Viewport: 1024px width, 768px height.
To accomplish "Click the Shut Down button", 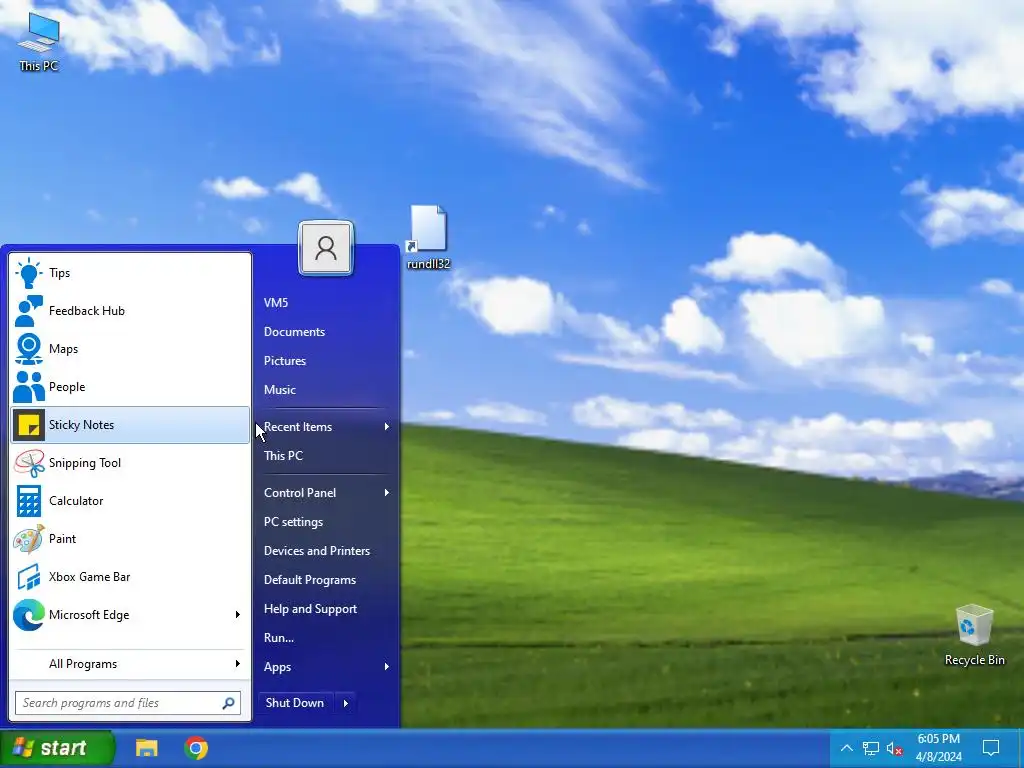I will click(x=295, y=703).
